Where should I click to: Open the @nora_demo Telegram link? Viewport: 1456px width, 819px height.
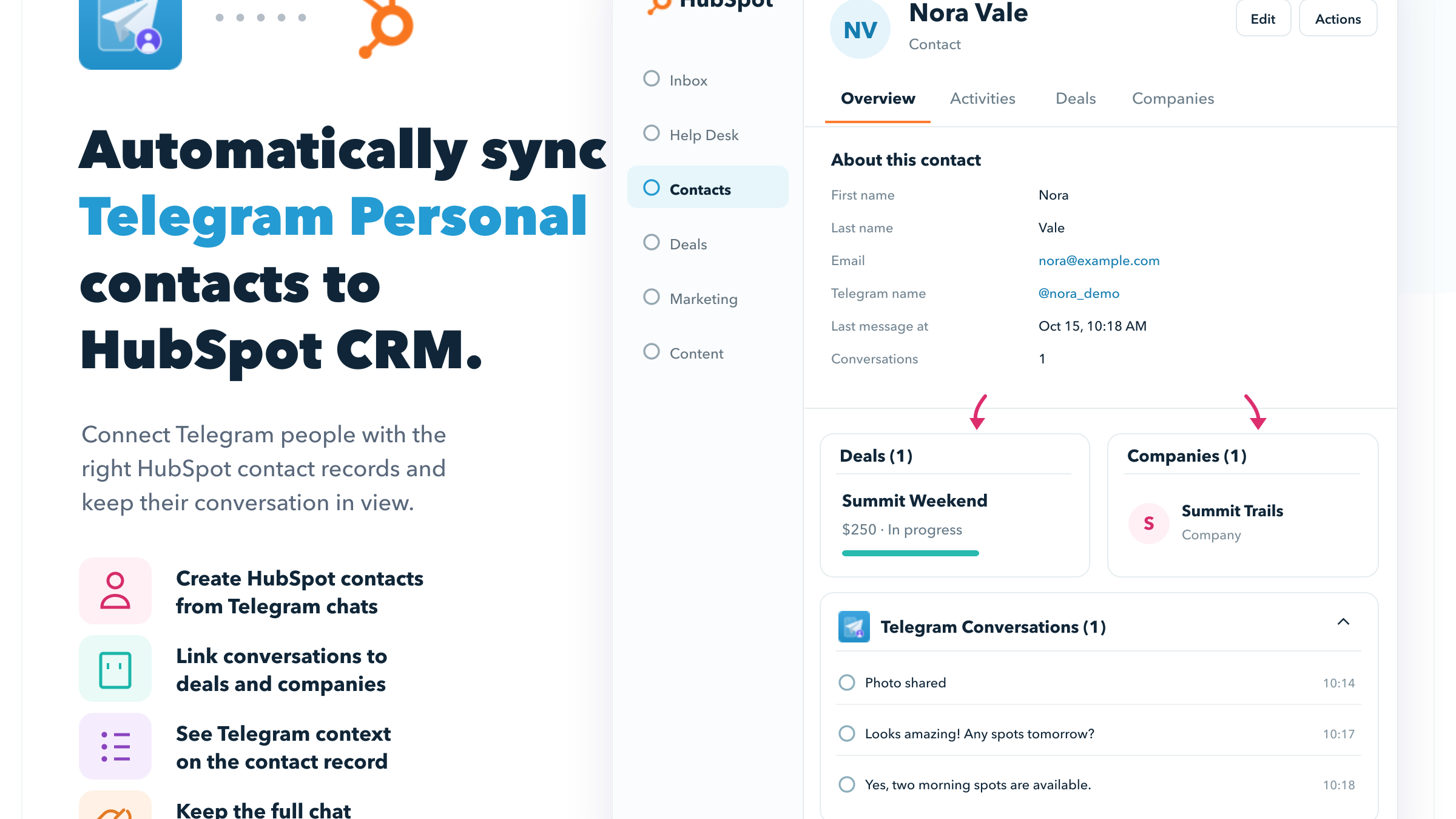(1079, 294)
